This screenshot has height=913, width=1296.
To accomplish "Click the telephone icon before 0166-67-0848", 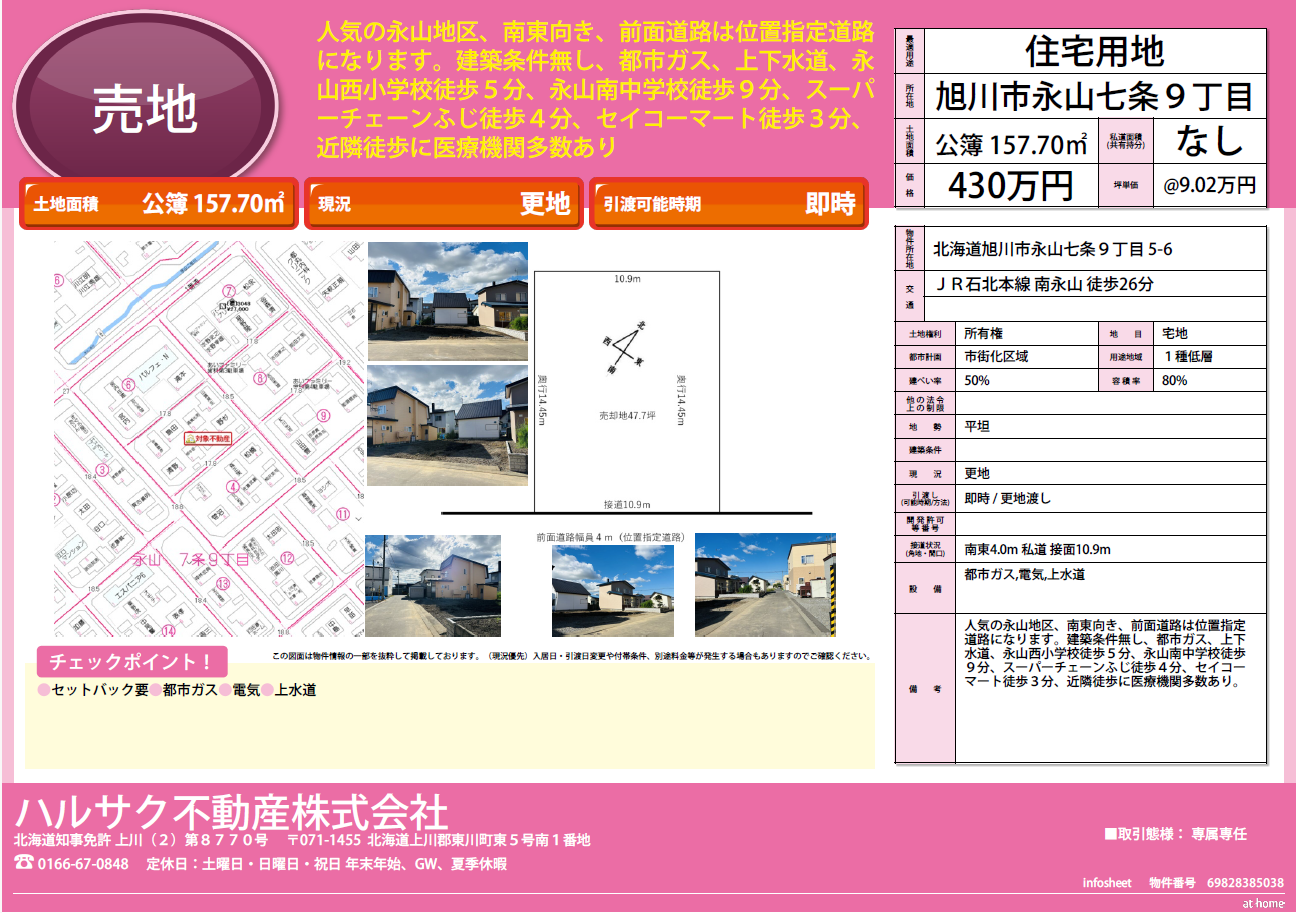I will tap(23, 864).
